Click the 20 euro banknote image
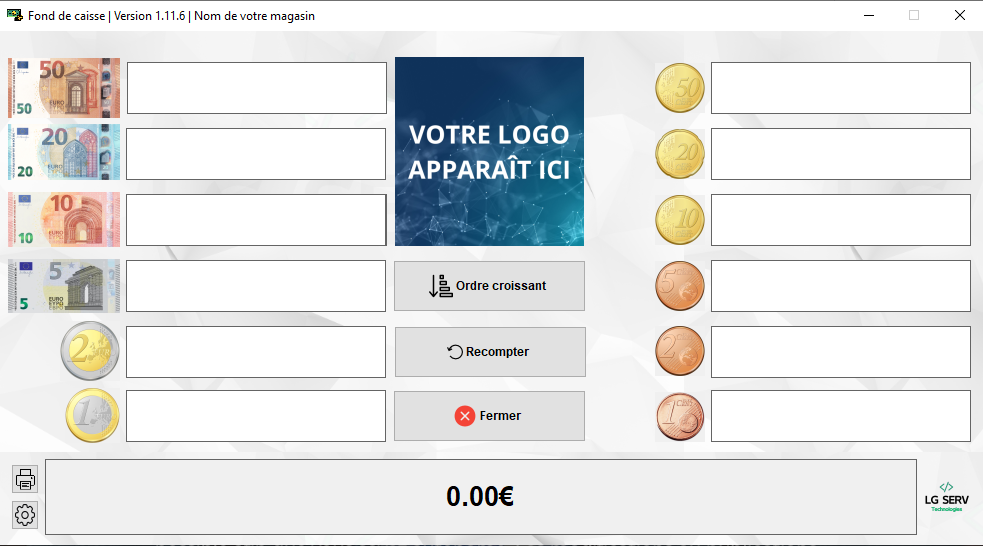The height and width of the screenshot is (546, 983). [x=64, y=153]
